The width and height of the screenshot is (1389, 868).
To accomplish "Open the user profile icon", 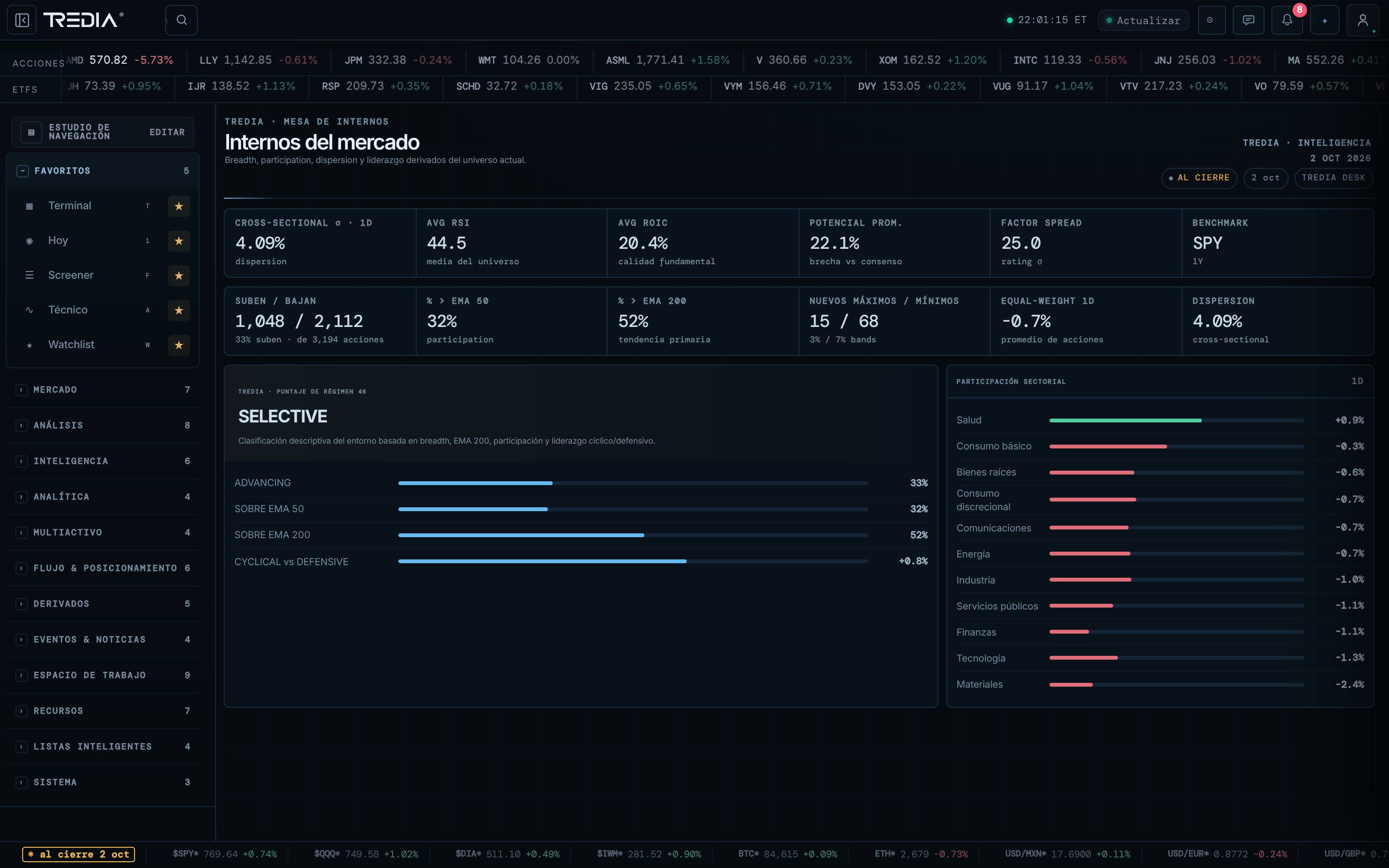I will coord(1362,20).
